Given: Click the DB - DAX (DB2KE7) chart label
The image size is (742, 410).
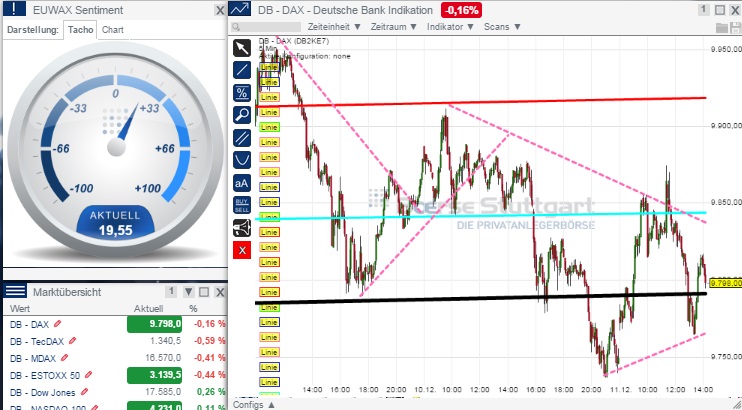Looking at the screenshot, I should click(x=294, y=41).
